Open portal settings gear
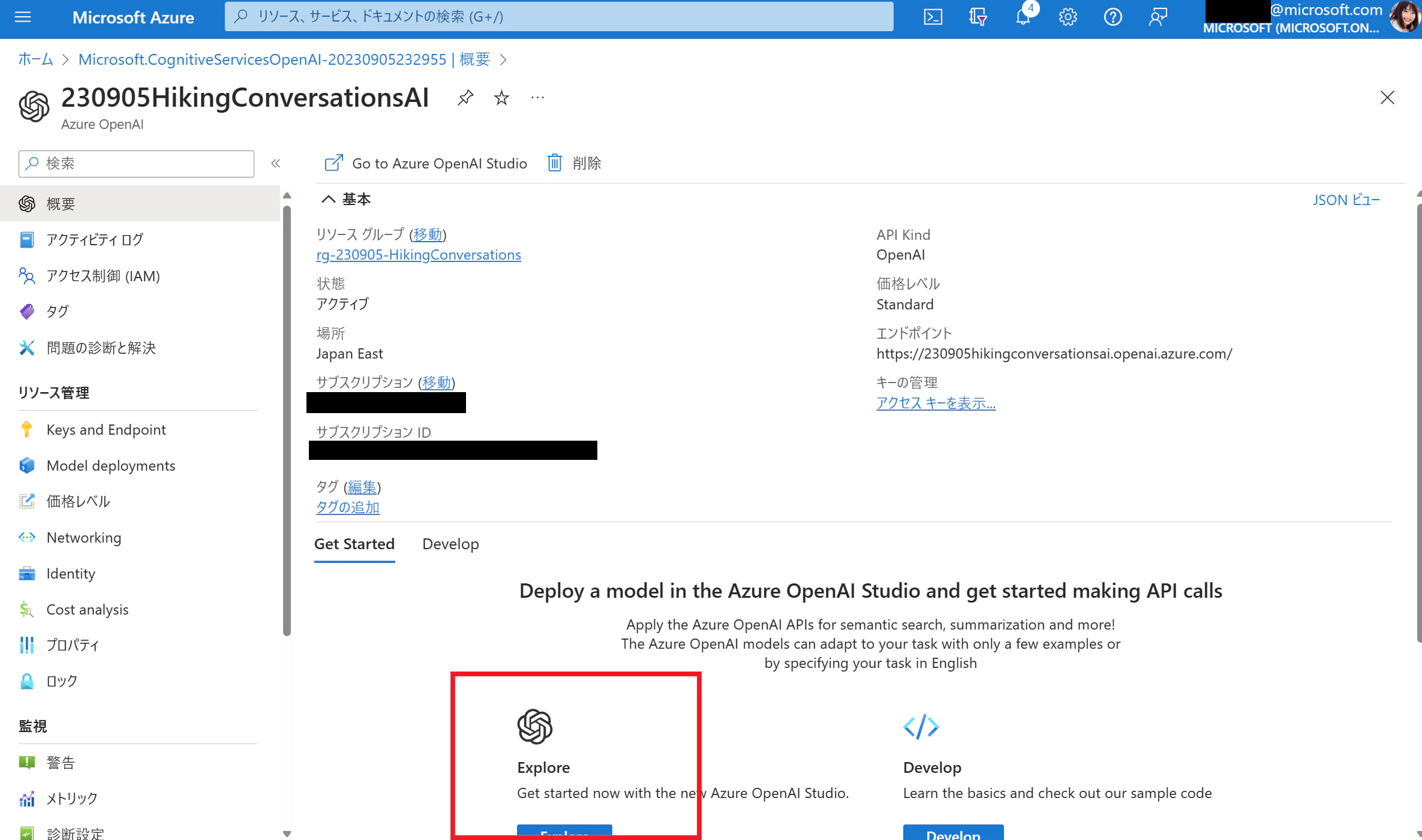The height and width of the screenshot is (840, 1422). (x=1068, y=17)
